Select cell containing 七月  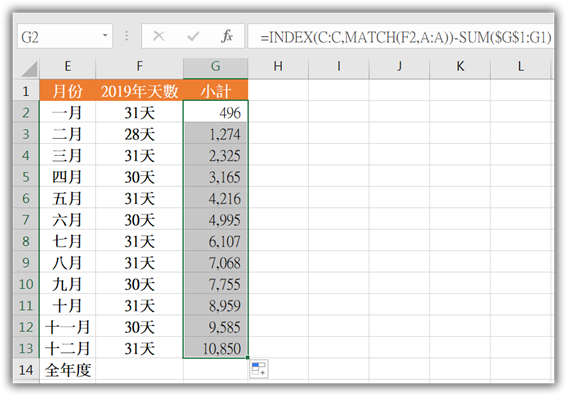pos(67,241)
